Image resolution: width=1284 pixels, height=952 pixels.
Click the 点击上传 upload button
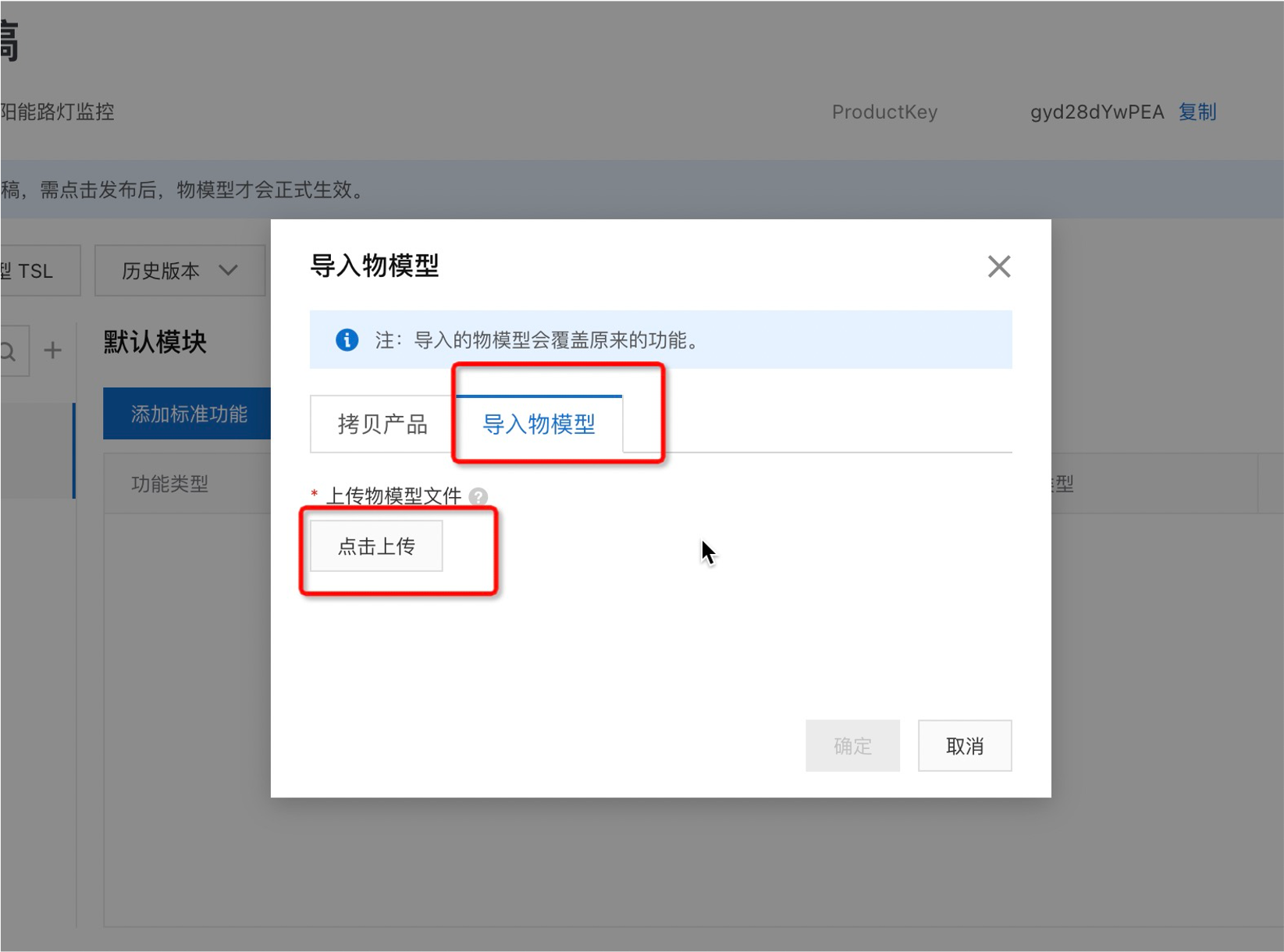[376, 546]
